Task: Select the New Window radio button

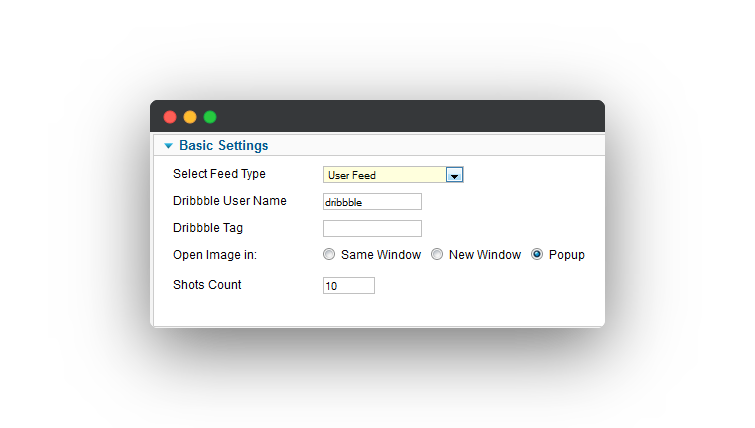Action: tap(437, 254)
